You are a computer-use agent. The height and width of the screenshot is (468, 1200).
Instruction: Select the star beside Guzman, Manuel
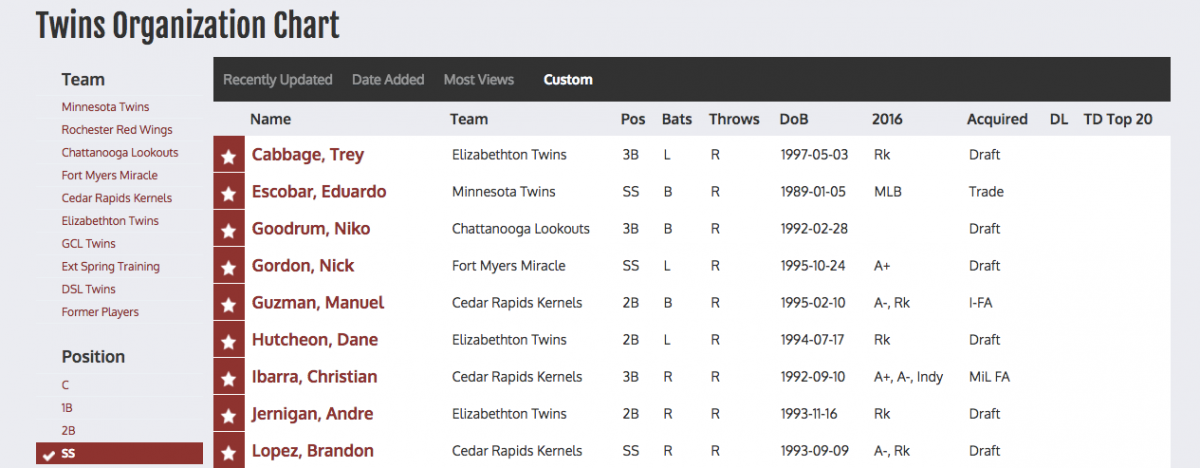click(x=229, y=304)
